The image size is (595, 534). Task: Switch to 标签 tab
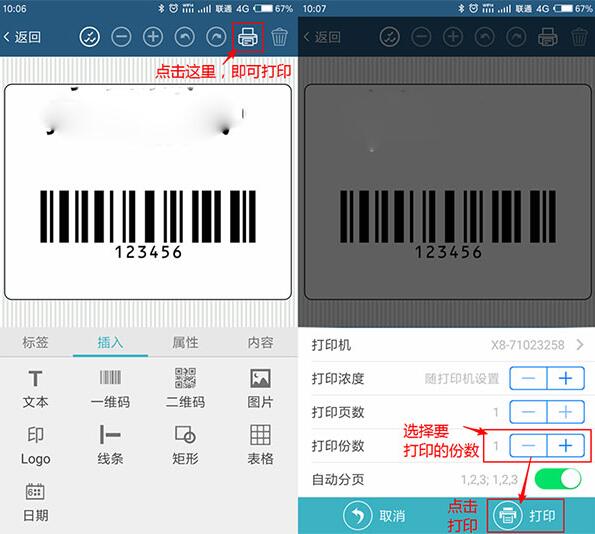tap(35, 342)
